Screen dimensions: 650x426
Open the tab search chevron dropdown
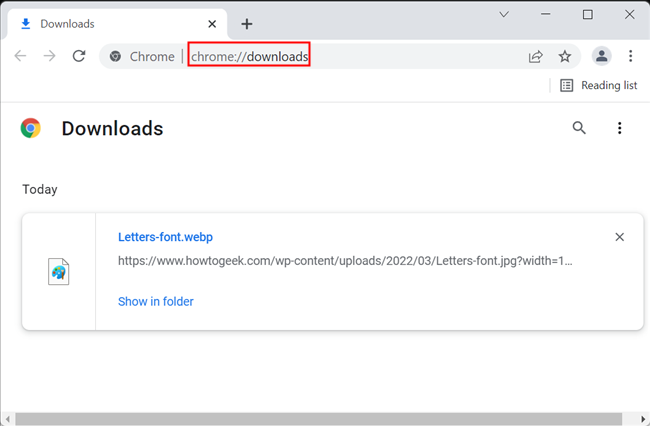pyautogui.click(x=504, y=15)
